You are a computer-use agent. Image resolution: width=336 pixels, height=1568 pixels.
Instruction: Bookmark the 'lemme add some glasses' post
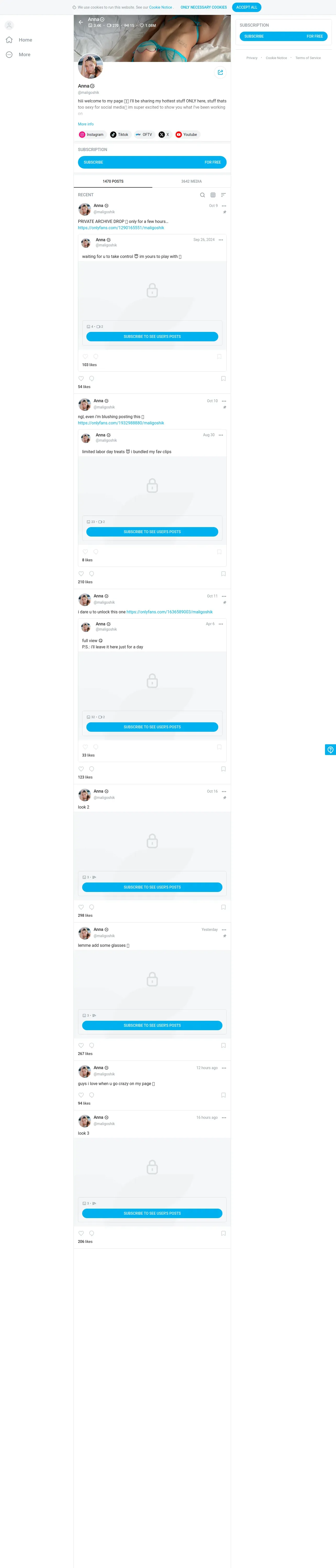[223, 1045]
